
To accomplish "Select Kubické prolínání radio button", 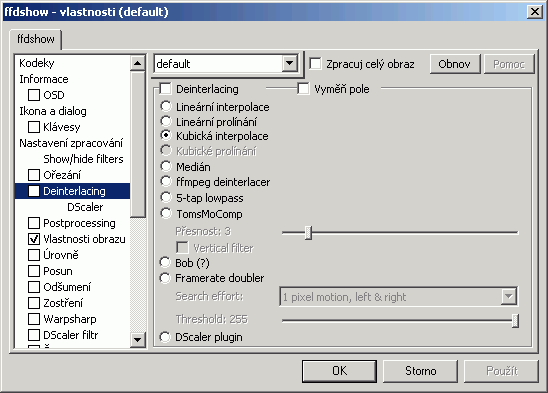I will (x=166, y=151).
